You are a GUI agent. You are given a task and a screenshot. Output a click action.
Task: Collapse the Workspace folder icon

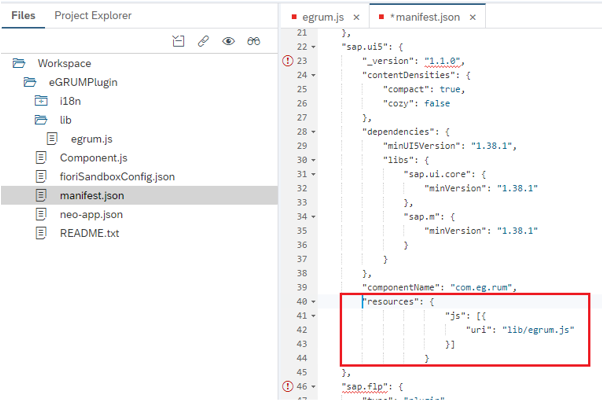18,63
